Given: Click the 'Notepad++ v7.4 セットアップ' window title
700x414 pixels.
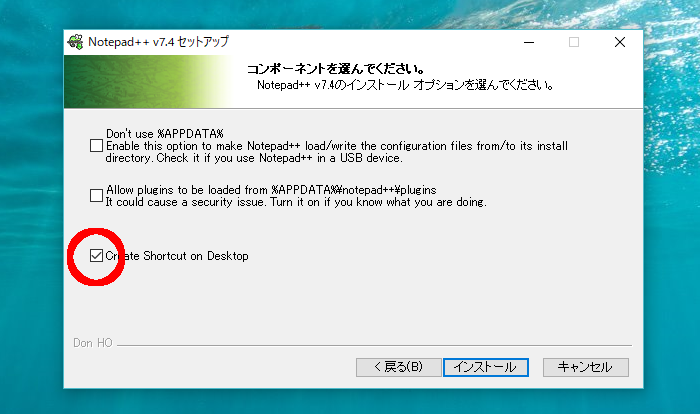Looking at the screenshot, I should pos(158,42).
